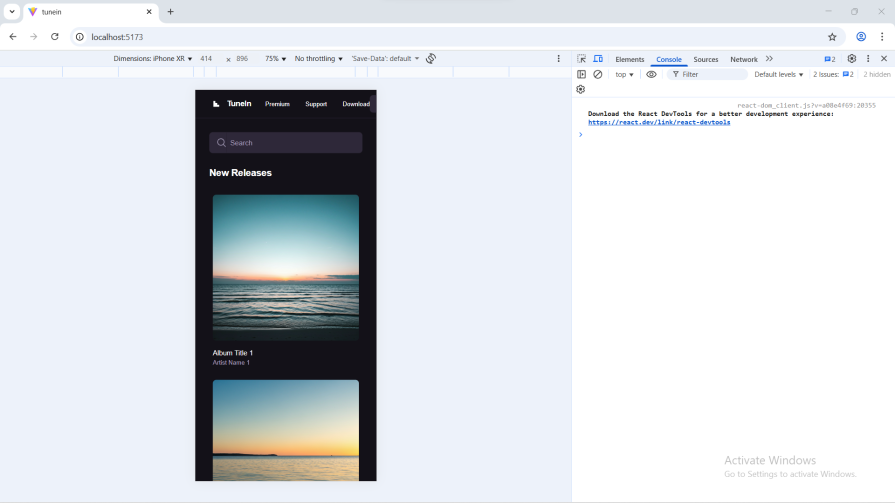Open the console settings gear icon
This screenshot has height=503, width=895.
tap(581, 89)
